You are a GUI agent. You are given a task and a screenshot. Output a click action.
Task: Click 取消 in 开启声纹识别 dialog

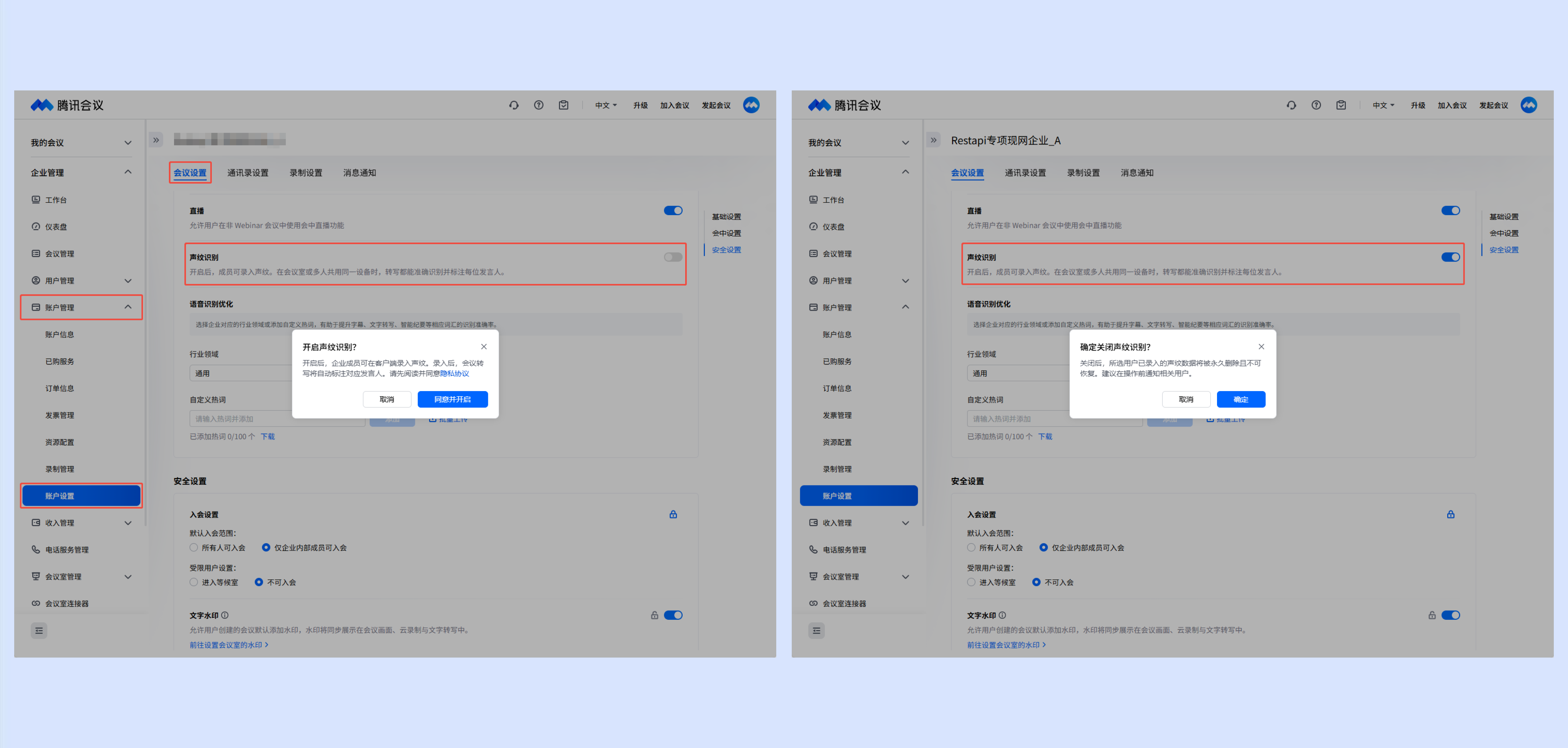(387, 399)
